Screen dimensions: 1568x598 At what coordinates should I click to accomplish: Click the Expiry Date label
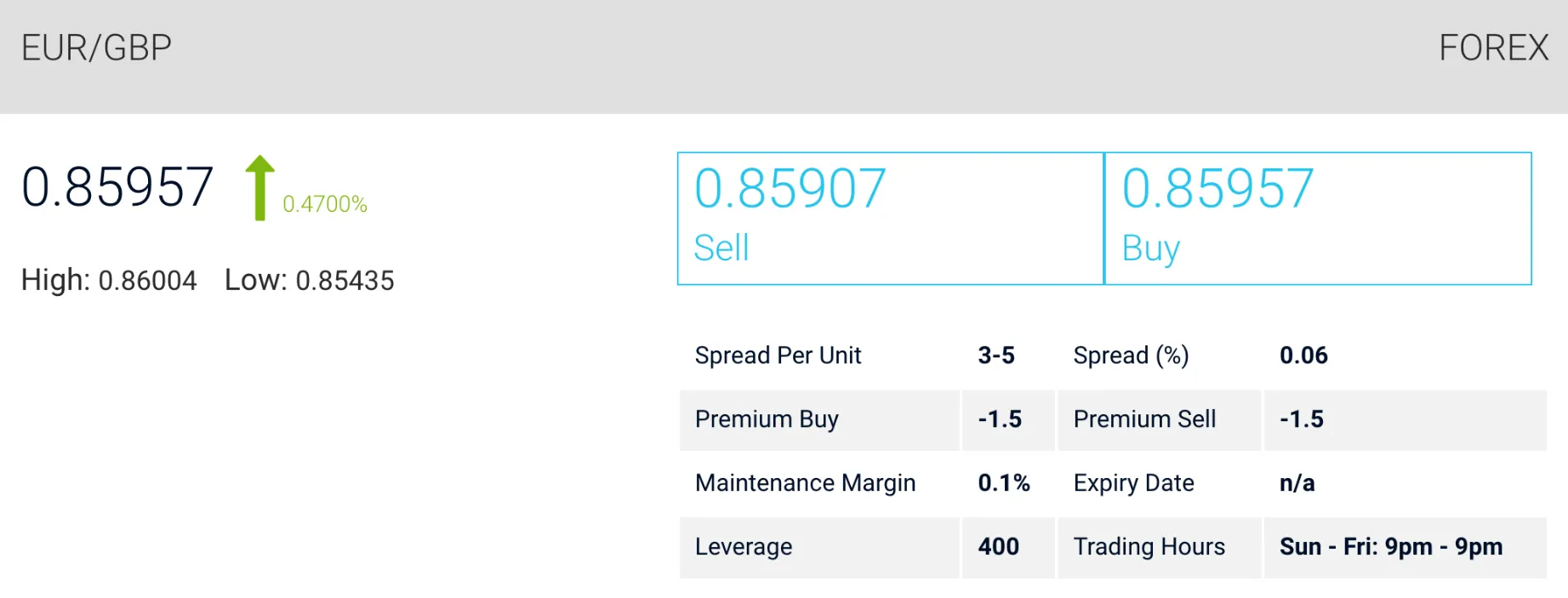[x=1133, y=482]
